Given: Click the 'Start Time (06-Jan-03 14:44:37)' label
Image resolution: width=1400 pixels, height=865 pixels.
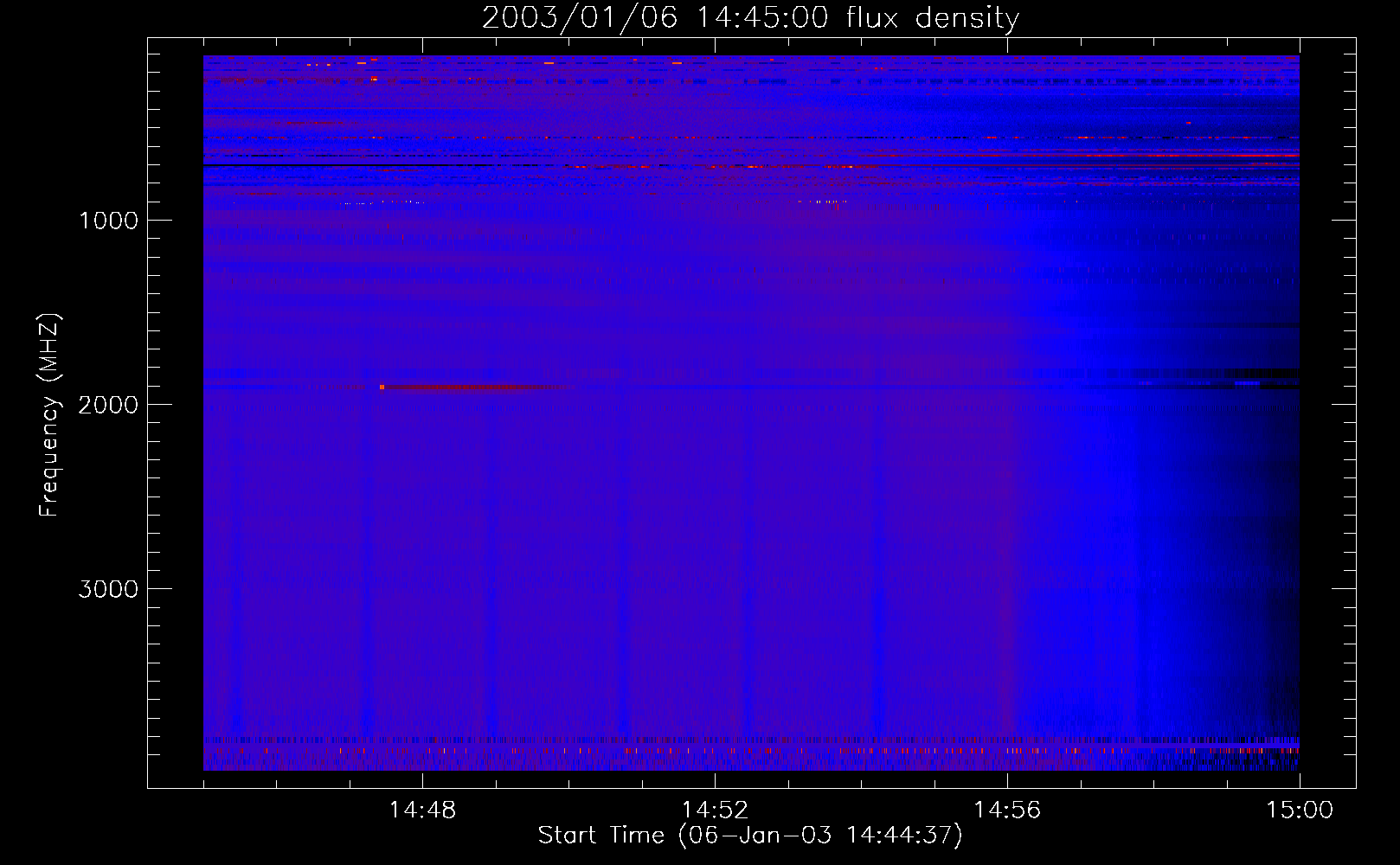Looking at the screenshot, I should pyautogui.click(x=750, y=836).
